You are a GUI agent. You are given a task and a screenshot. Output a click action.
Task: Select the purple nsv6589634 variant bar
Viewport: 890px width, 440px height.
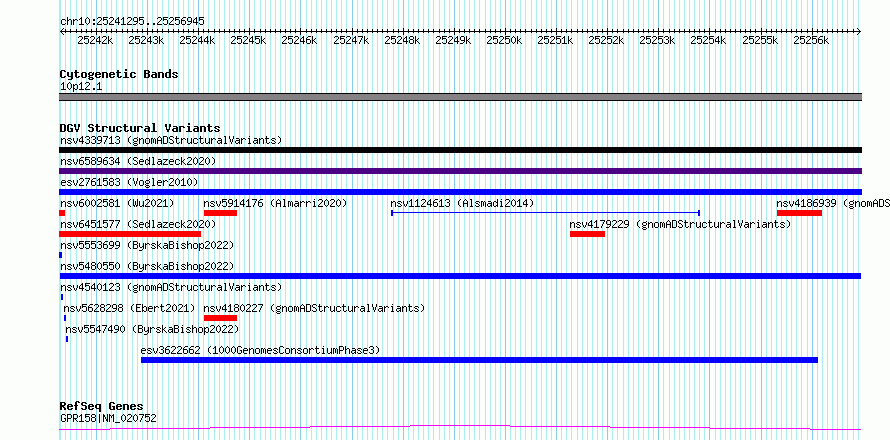pos(460,171)
